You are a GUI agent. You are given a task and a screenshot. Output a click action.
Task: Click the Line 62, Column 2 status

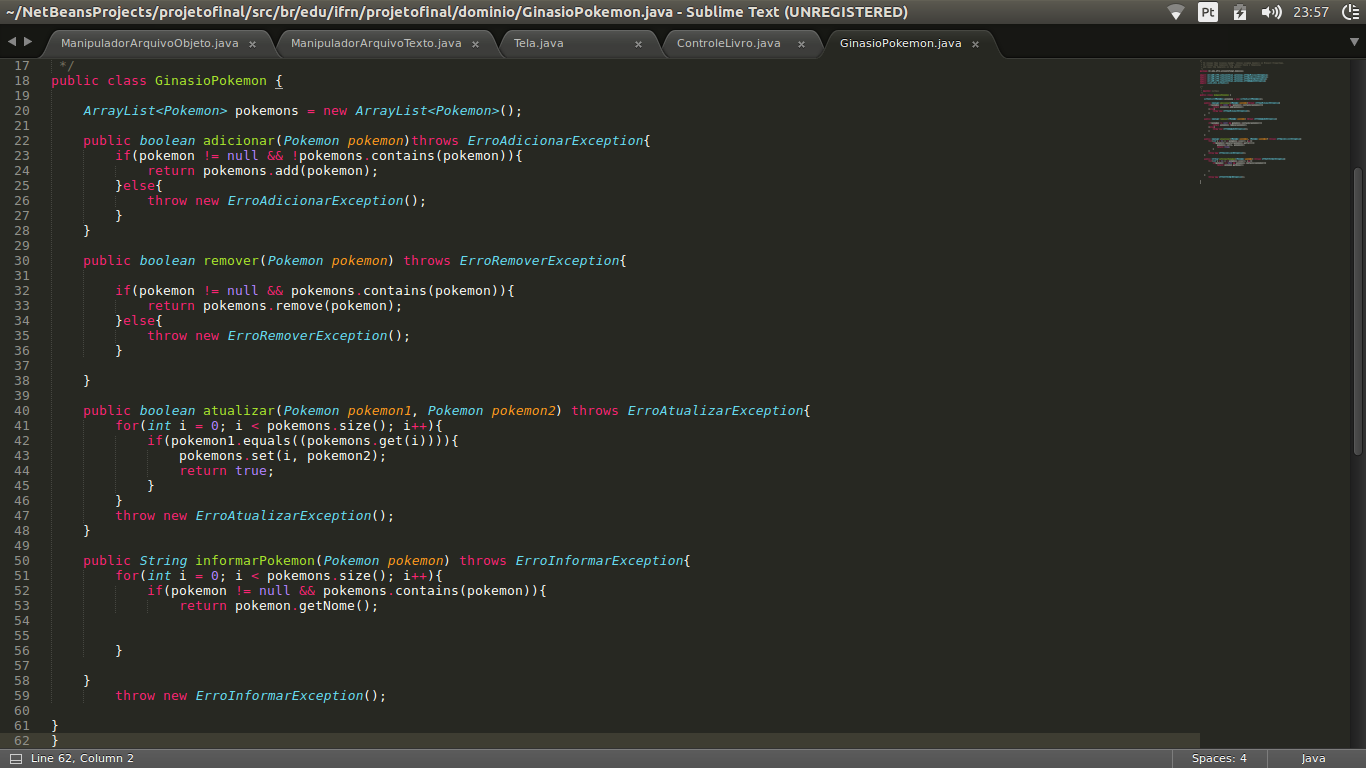tap(82, 758)
